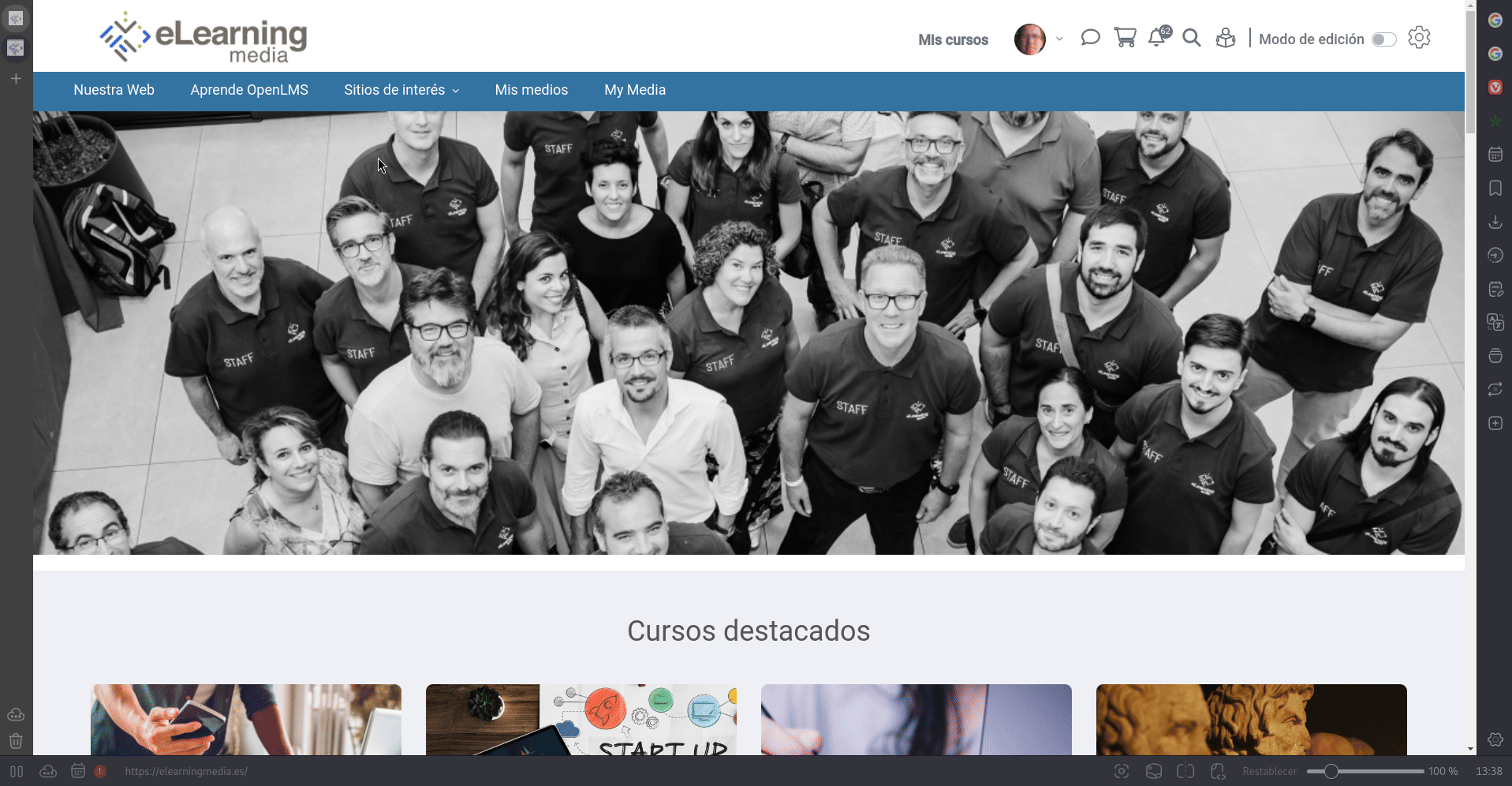Open the calendar icon in bottom status bar
Screen dimensions: 1512x786
tap(77, 771)
